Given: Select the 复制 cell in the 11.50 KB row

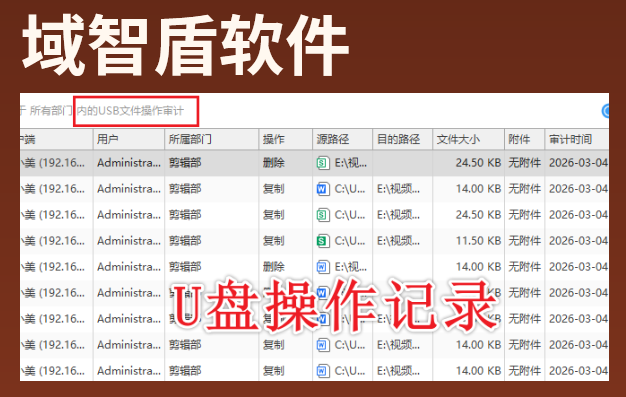Looking at the screenshot, I should [x=273, y=241].
